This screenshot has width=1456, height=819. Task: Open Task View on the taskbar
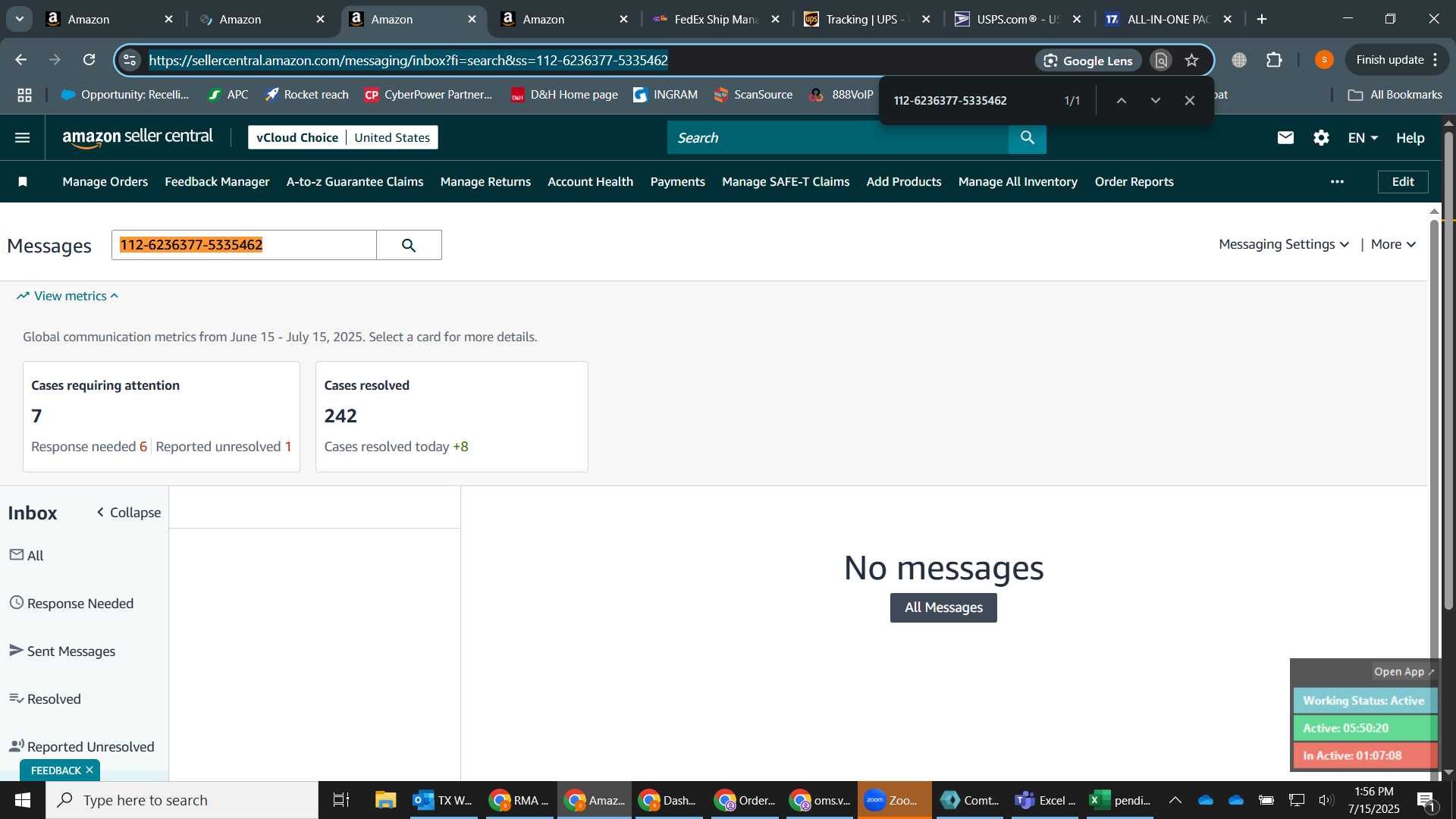341,800
